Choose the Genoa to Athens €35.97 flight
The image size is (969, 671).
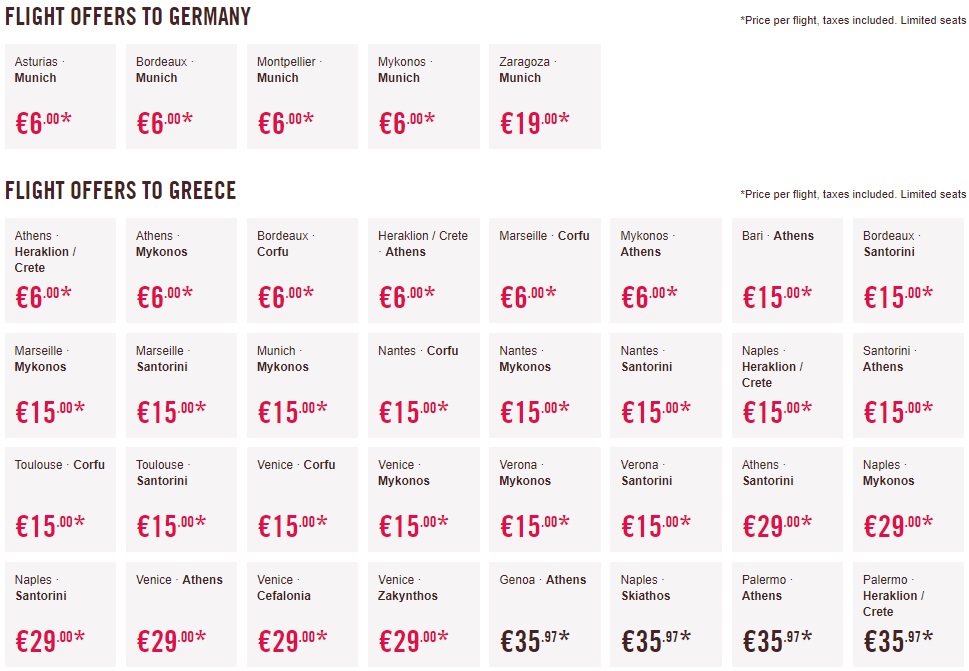[545, 614]
